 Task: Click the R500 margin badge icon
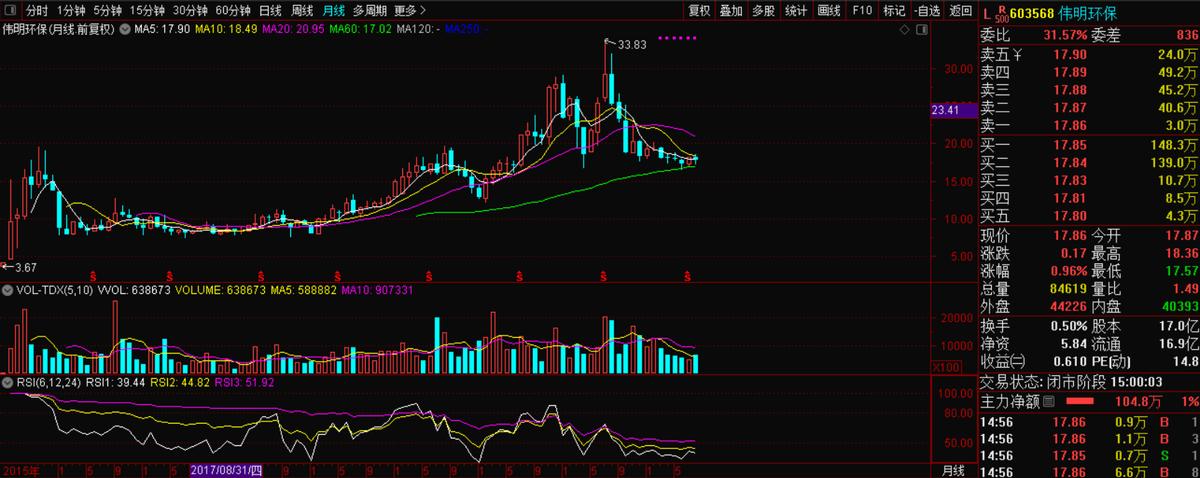(1001, 14)
